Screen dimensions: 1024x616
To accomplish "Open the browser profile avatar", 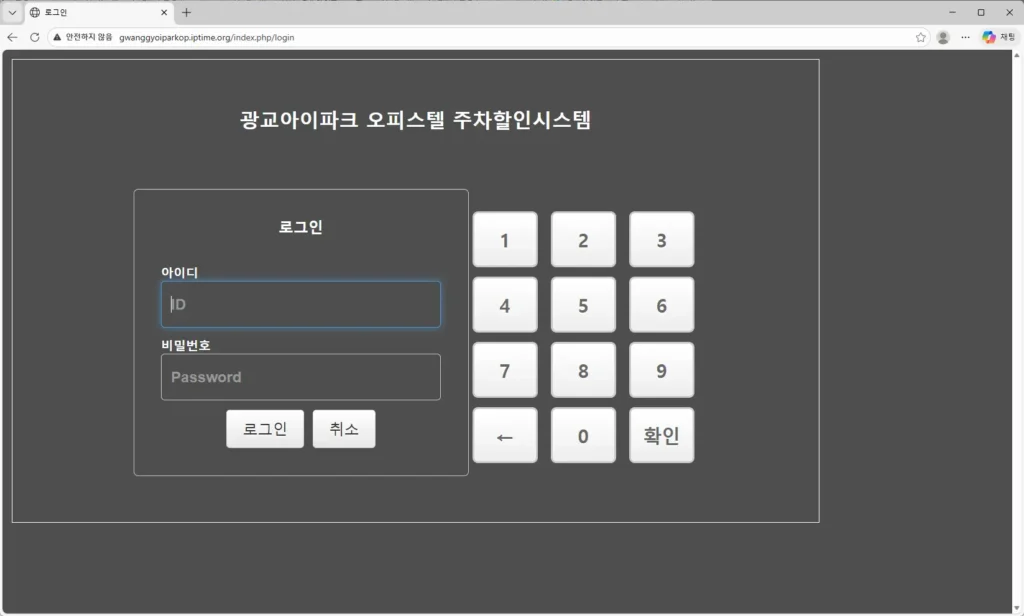I will pos(942,37).
